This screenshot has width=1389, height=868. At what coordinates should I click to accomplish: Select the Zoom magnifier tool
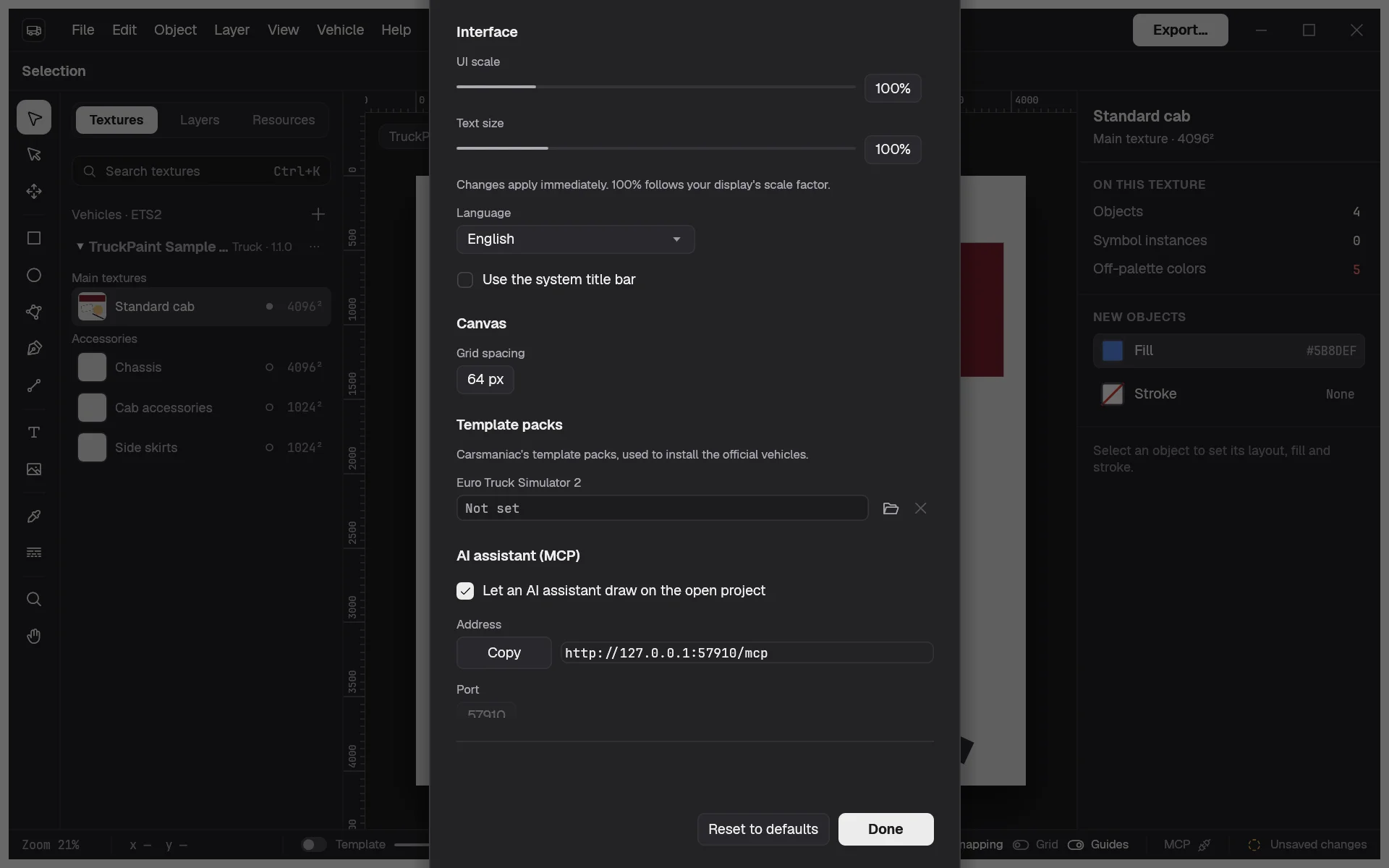tap(34, 599)
